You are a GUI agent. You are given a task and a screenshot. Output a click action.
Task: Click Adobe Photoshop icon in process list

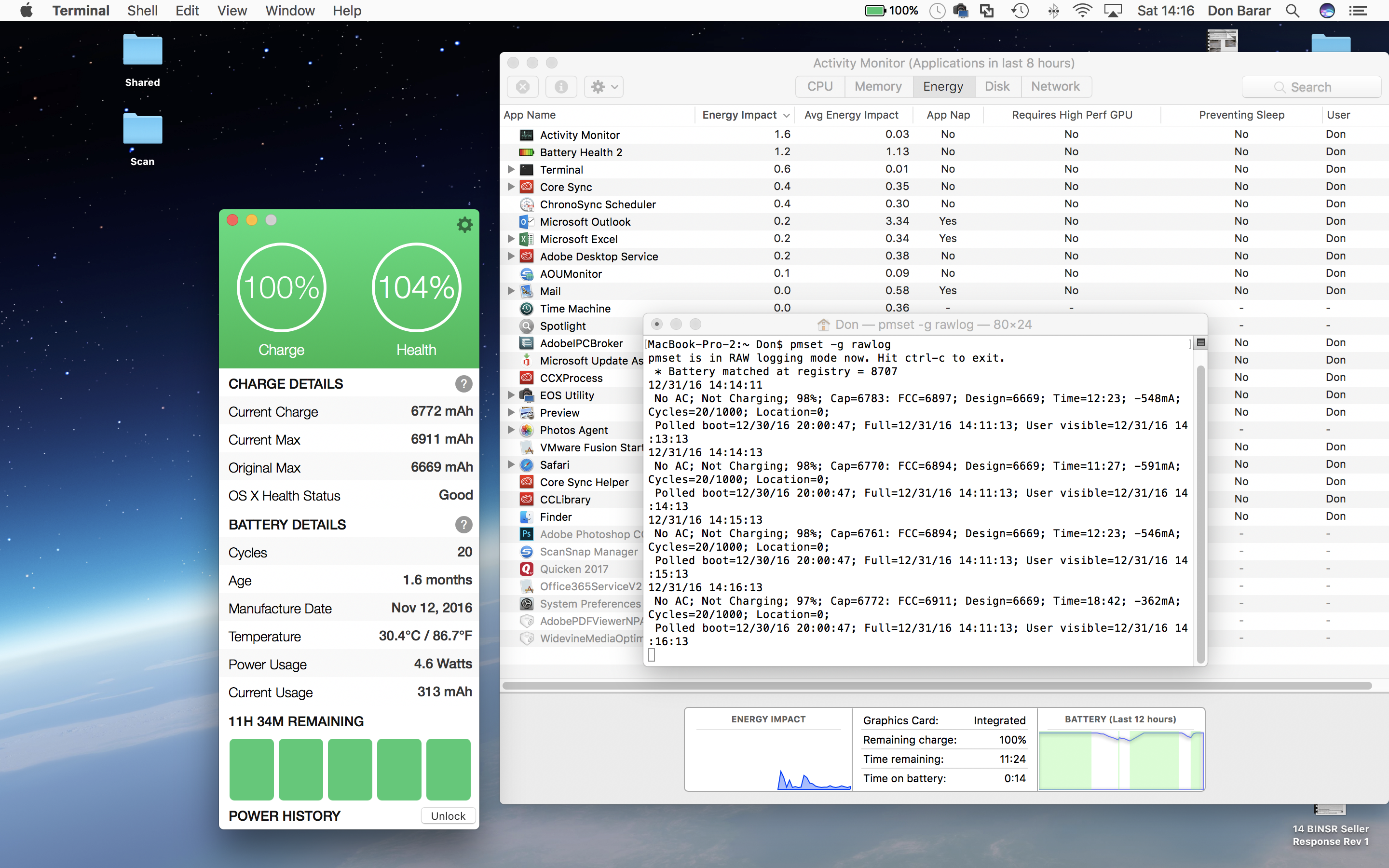click(x=526, y=534)
